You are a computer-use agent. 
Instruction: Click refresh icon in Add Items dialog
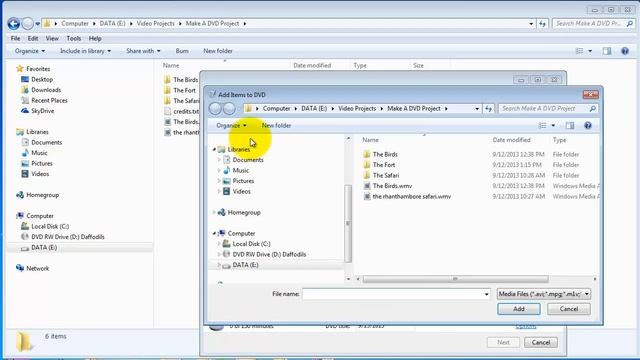(489, 109)
